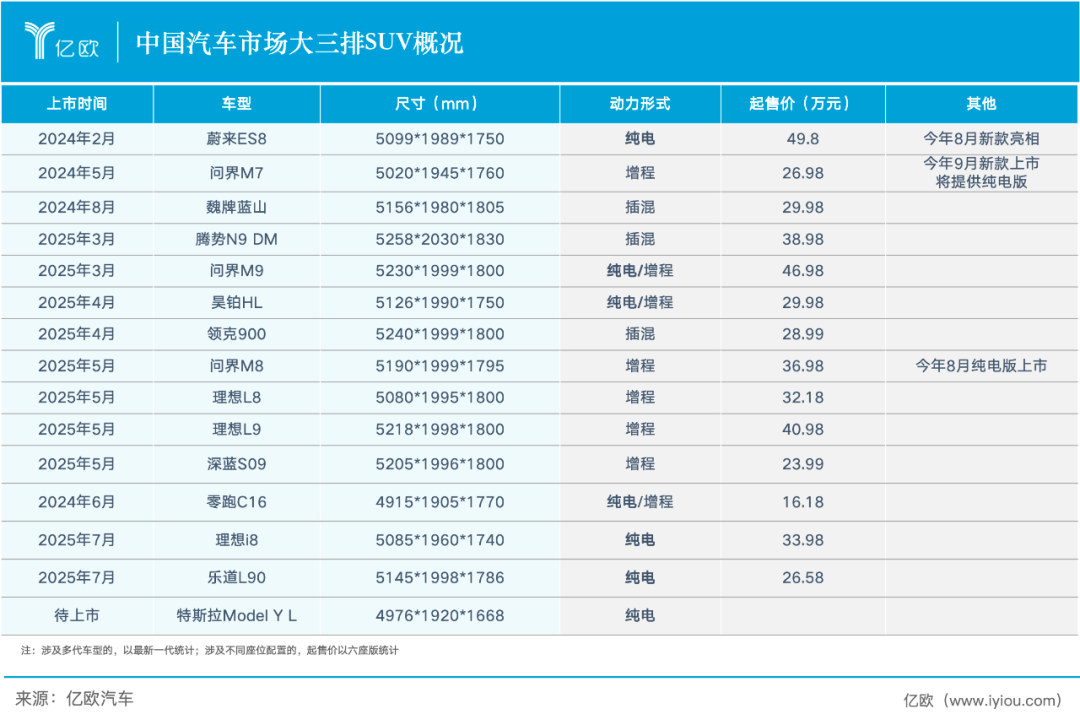The image size is (1080, 725).
Task: Click the price 26.58
Action: pyautogui.click(x=802, y=578)
